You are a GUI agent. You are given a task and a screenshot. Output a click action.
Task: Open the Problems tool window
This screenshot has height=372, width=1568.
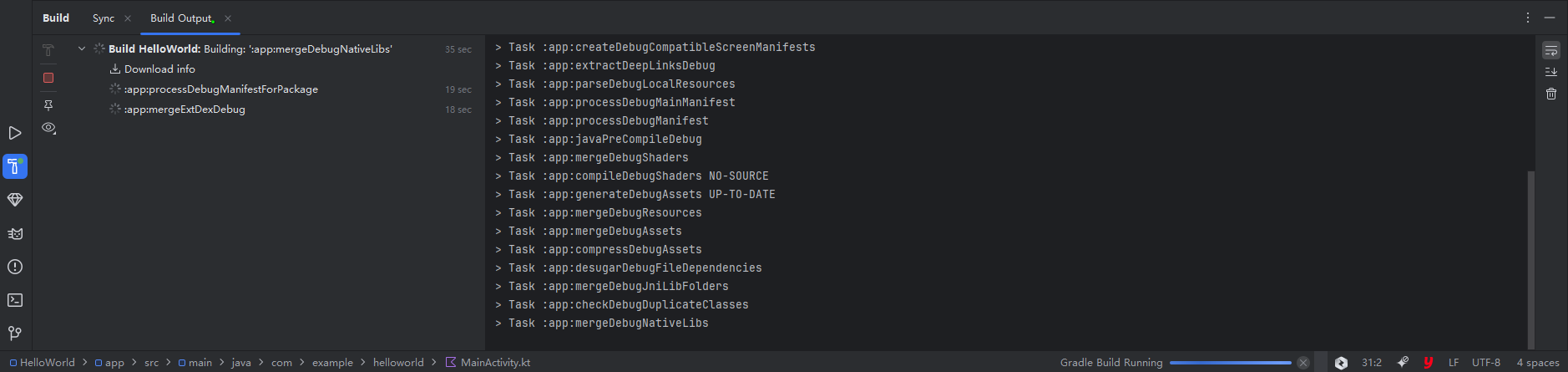15,267
